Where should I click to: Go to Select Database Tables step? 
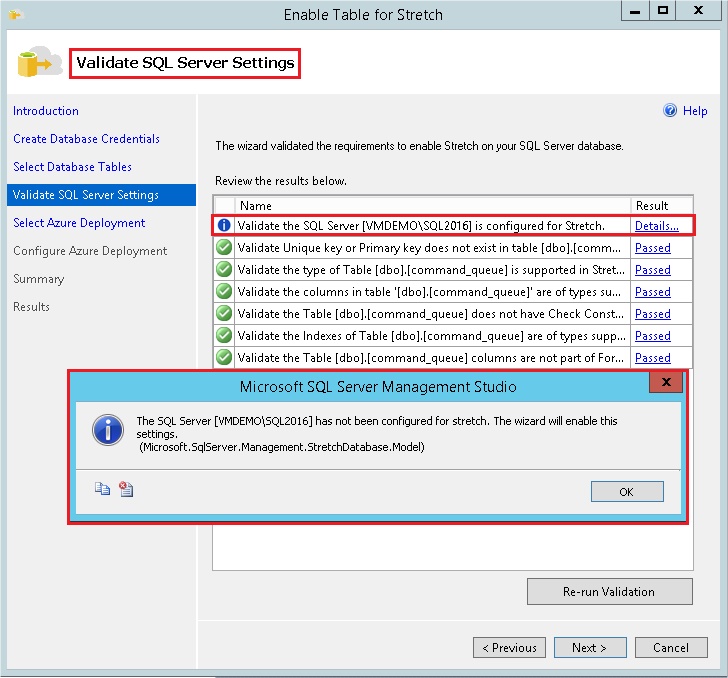click(x=72, y=167)
